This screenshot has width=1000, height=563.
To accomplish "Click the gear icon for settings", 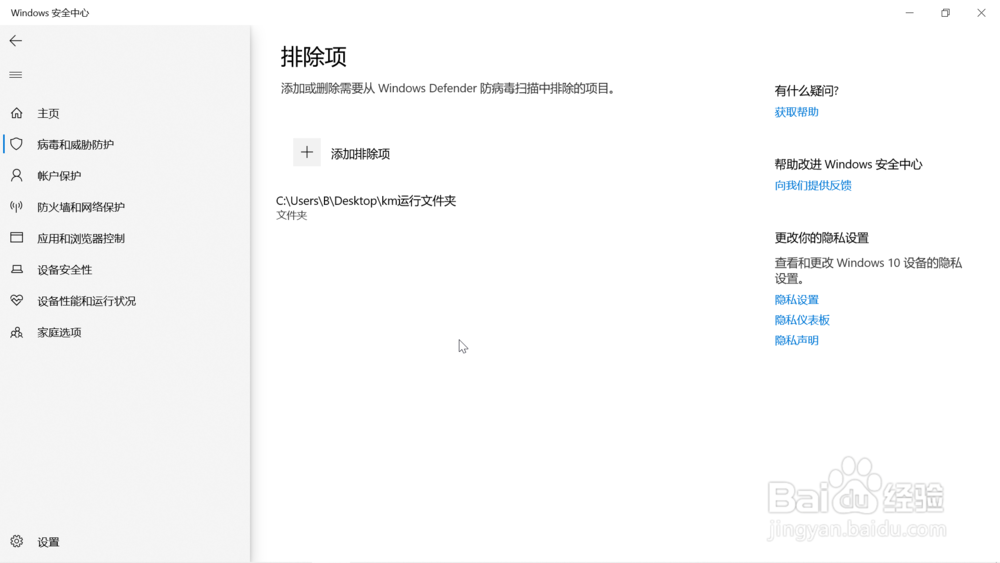I will [x=17, y=541].
